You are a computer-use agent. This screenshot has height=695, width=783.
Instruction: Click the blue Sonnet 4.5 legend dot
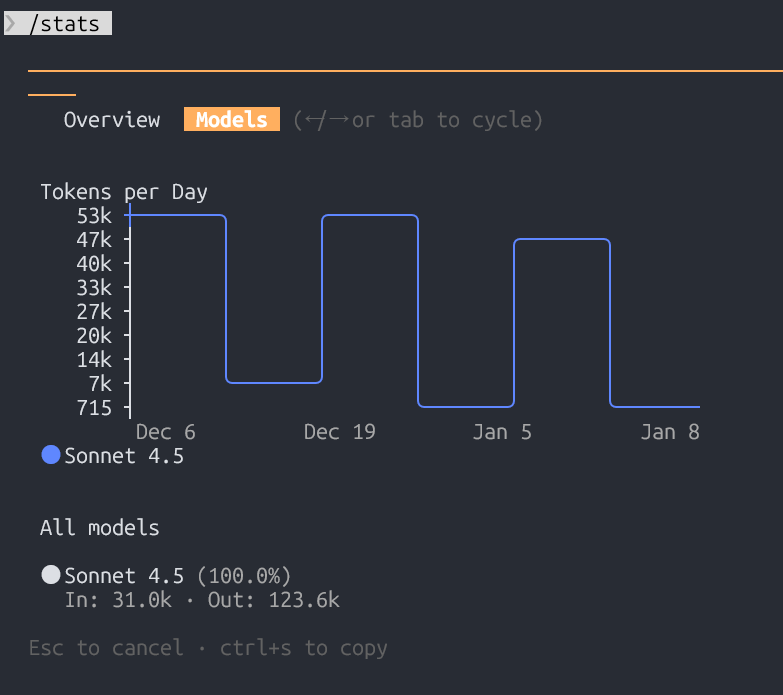point(51,456)
